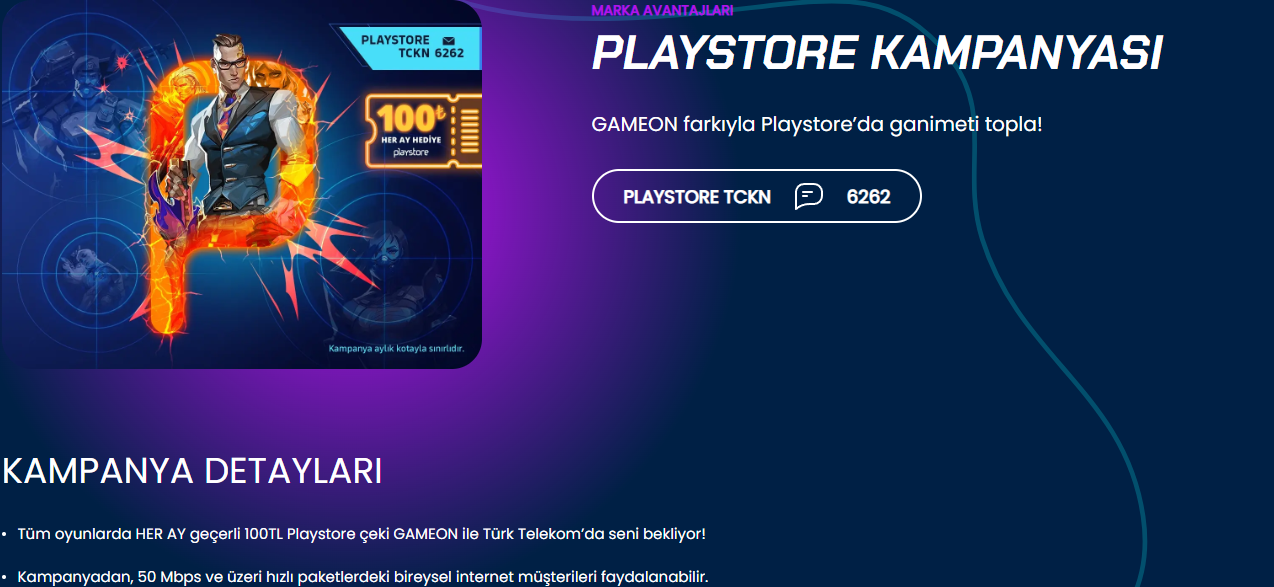This screenshot has width=1274, height=587.
Task: Select the PLAYSTORE KAMPANYASI title
Action: [877, 53]
